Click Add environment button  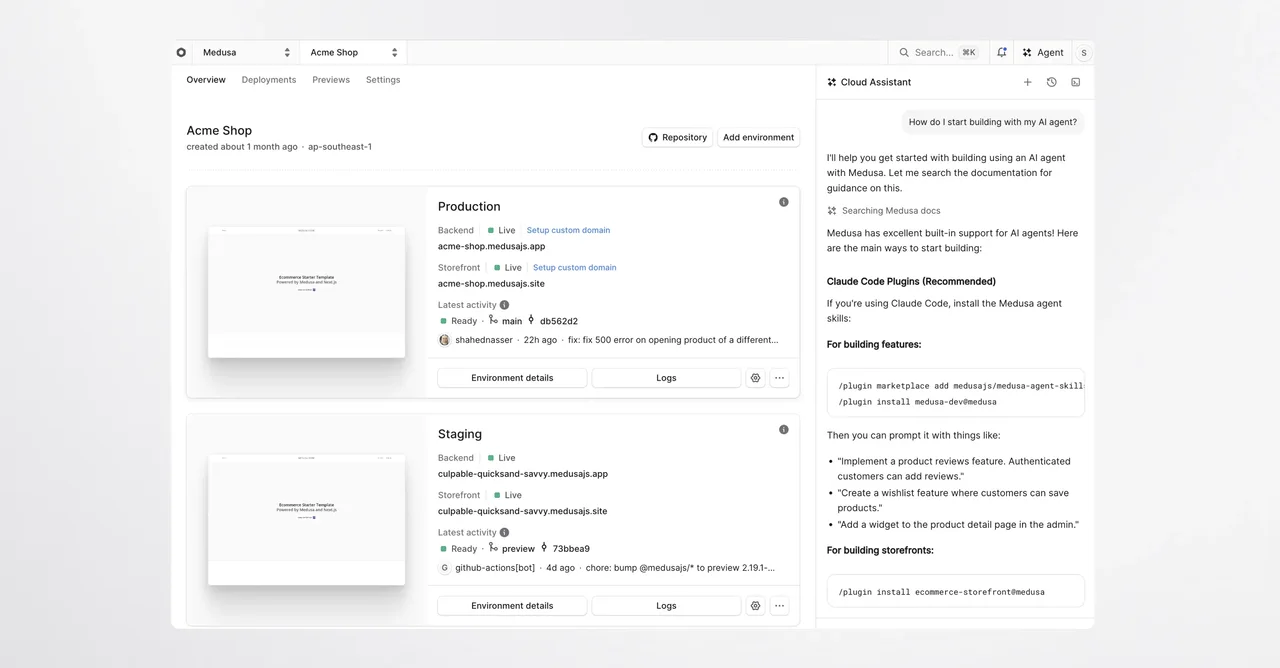click(x=759, y=137)
